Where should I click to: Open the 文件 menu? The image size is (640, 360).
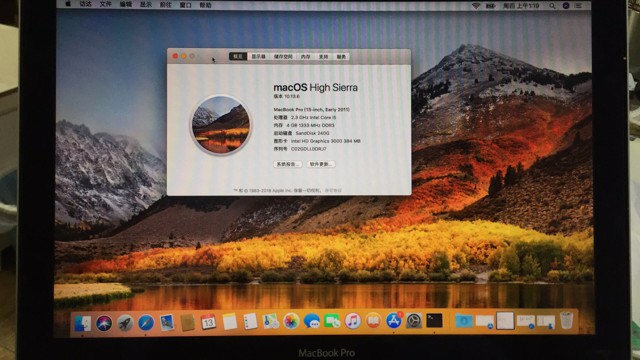(x=106, y=4)
